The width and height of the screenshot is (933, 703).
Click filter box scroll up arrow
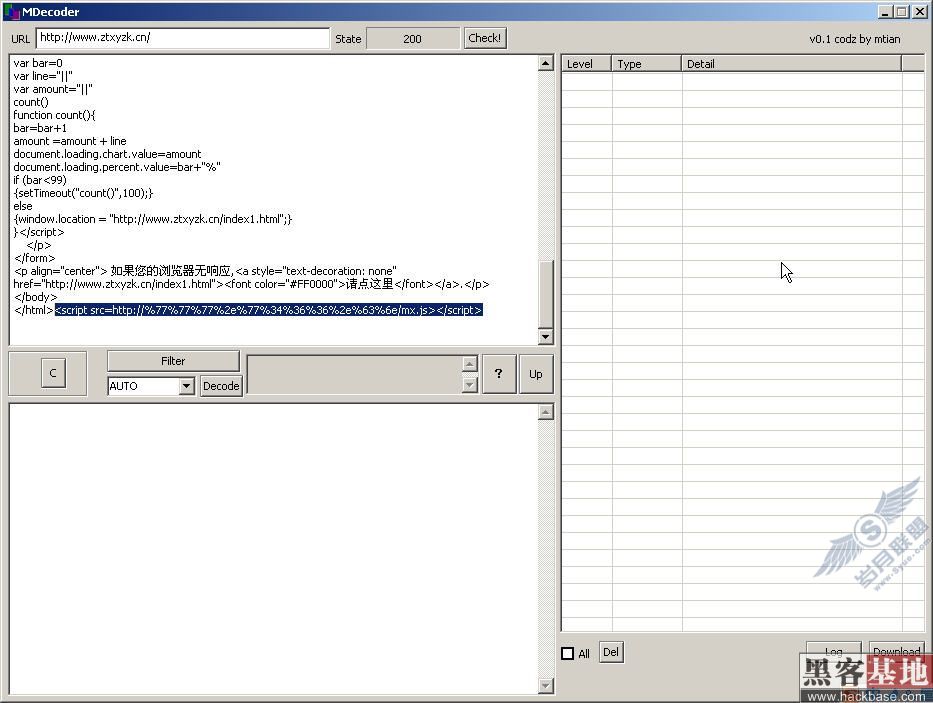[x=469, y=363]
